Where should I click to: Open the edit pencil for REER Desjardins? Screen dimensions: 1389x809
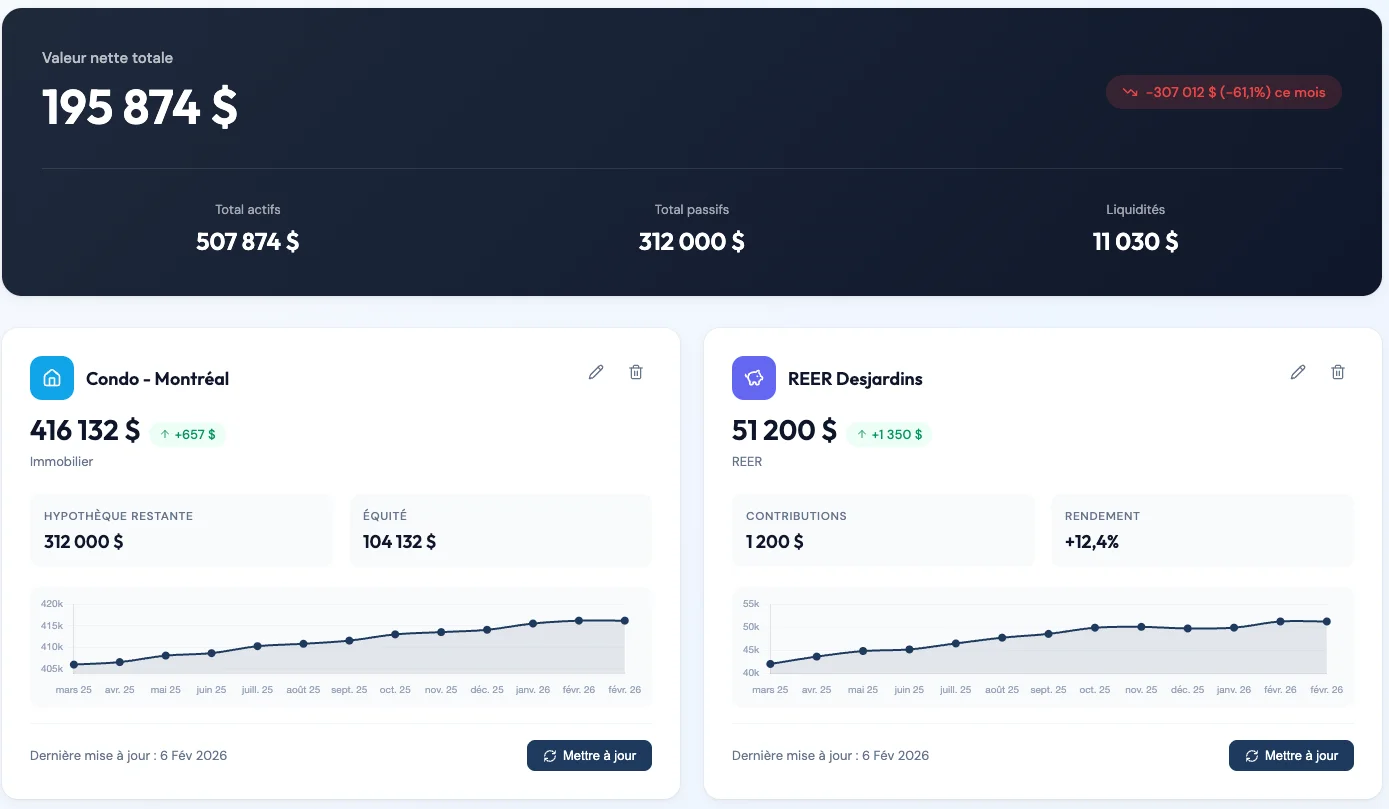coord(1298,371)
